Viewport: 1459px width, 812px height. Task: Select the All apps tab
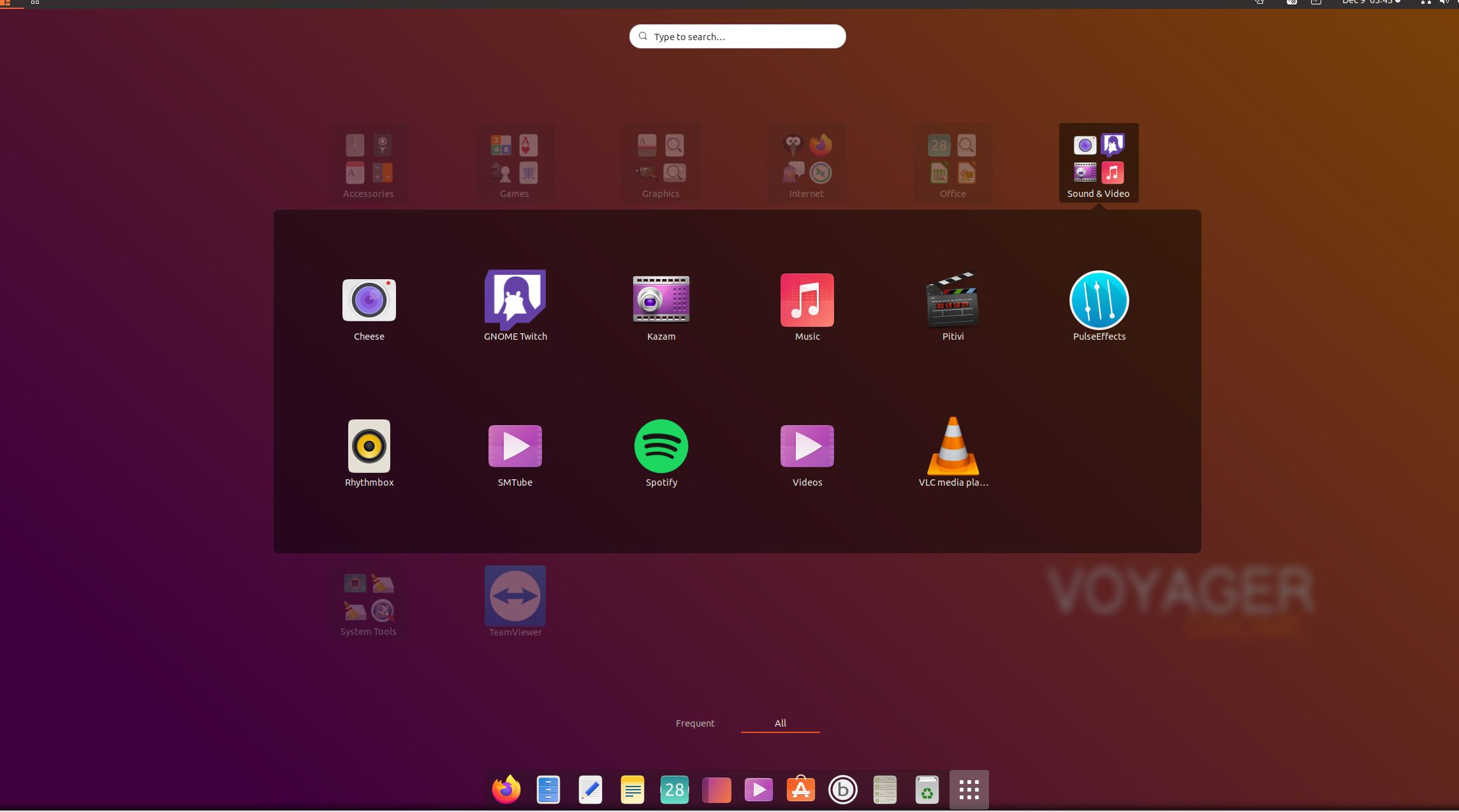point(780,723)
